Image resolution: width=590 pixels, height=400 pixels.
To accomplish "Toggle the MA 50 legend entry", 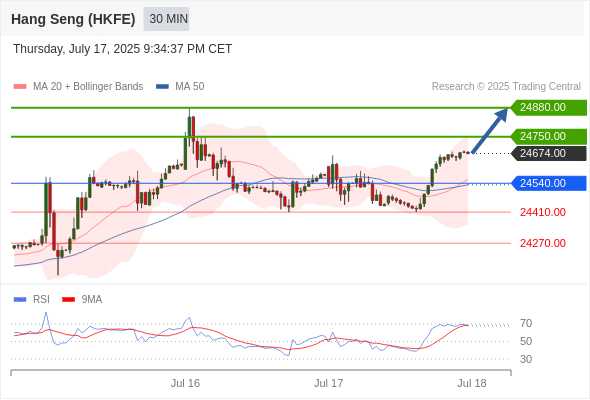I will point(180,87).
